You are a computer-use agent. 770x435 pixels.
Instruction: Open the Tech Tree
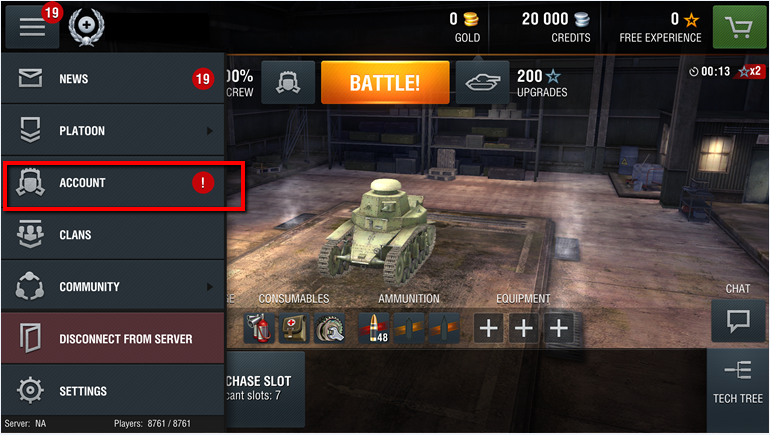tap(738, 383)
